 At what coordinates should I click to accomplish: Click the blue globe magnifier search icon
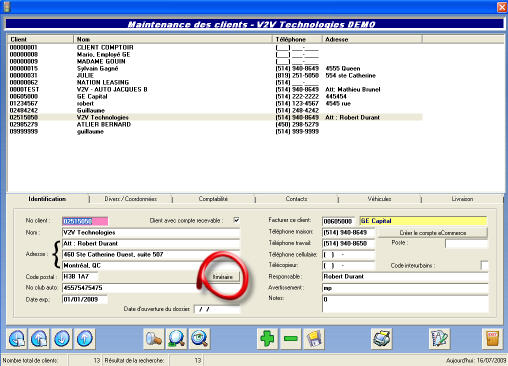pos(176,339)
